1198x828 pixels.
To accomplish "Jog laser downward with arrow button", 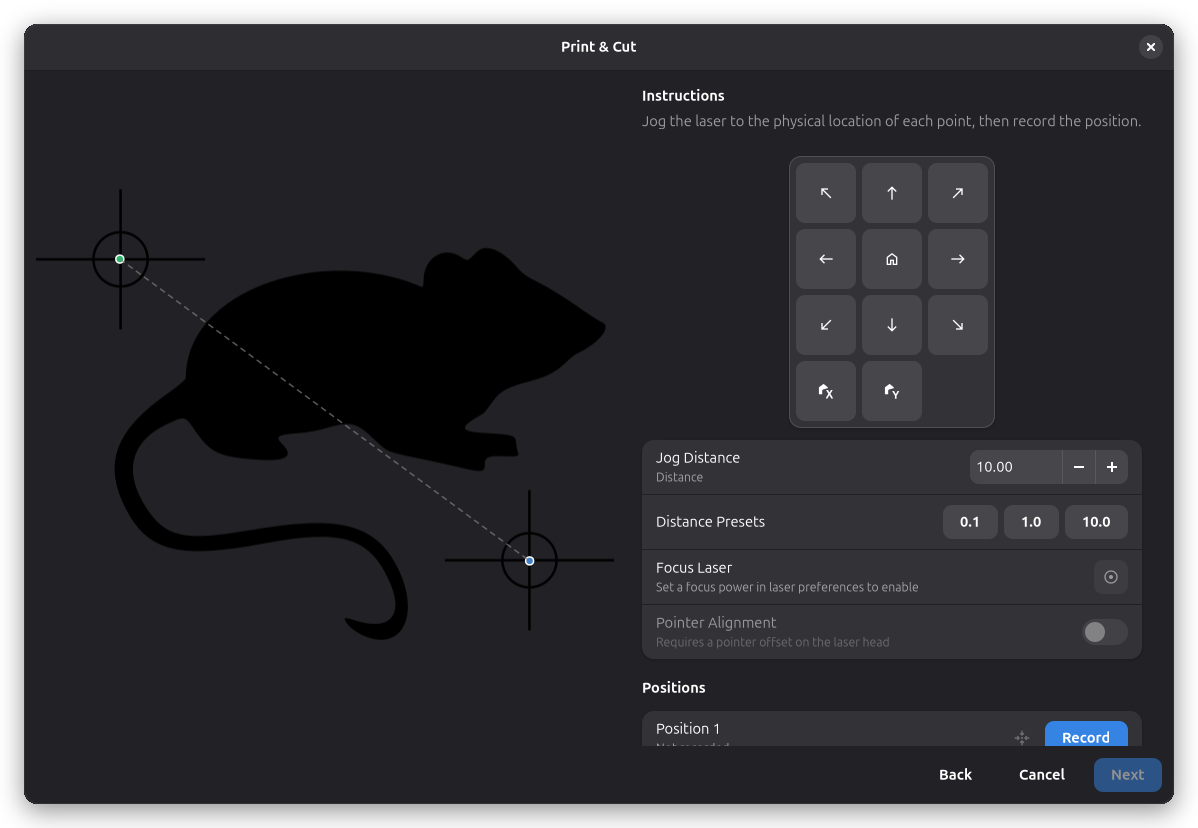I will pos(892,325).
